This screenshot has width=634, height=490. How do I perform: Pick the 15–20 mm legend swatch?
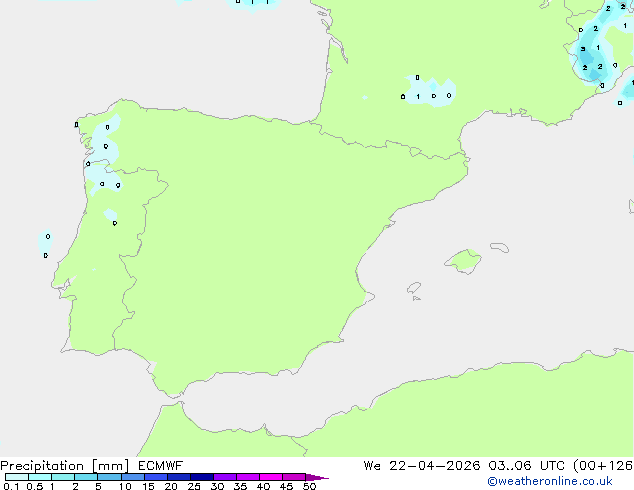(x=156, y=477)
